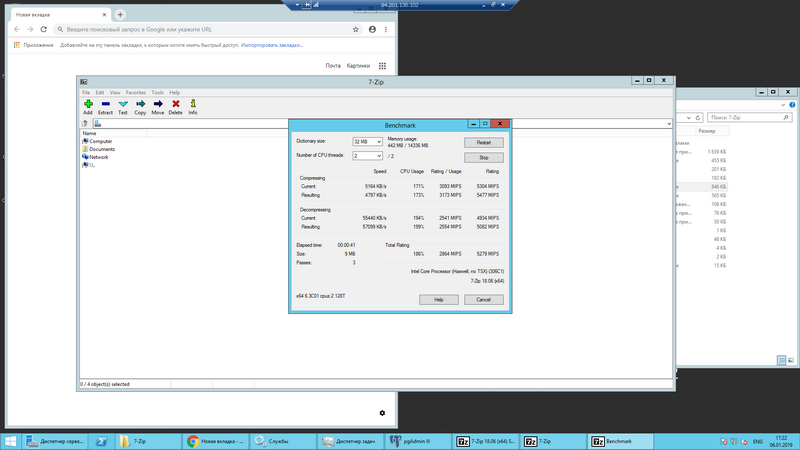Click the Картинки link on new tab page

pos(358,66)
